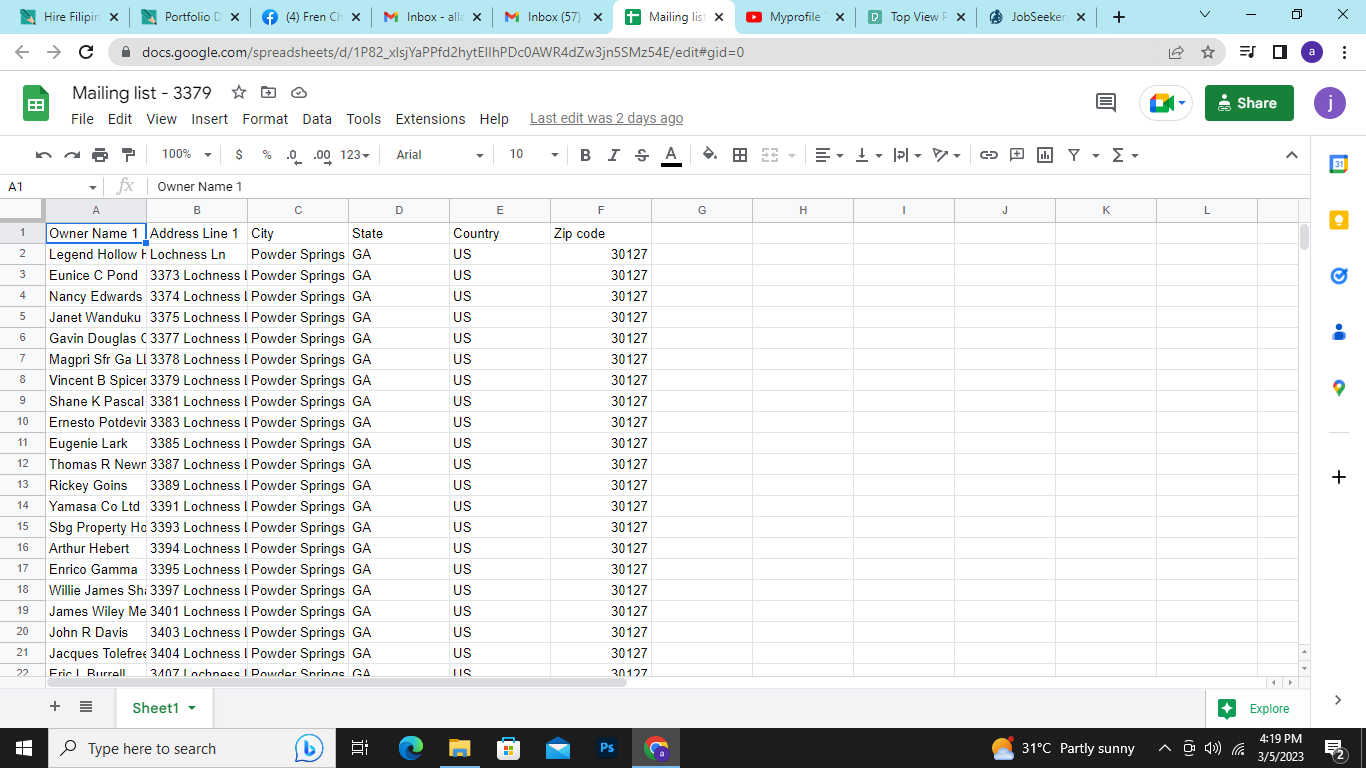Click the Merge cells icon
The height and width of the screenshot is (768, 1366).
pos(770,155)
